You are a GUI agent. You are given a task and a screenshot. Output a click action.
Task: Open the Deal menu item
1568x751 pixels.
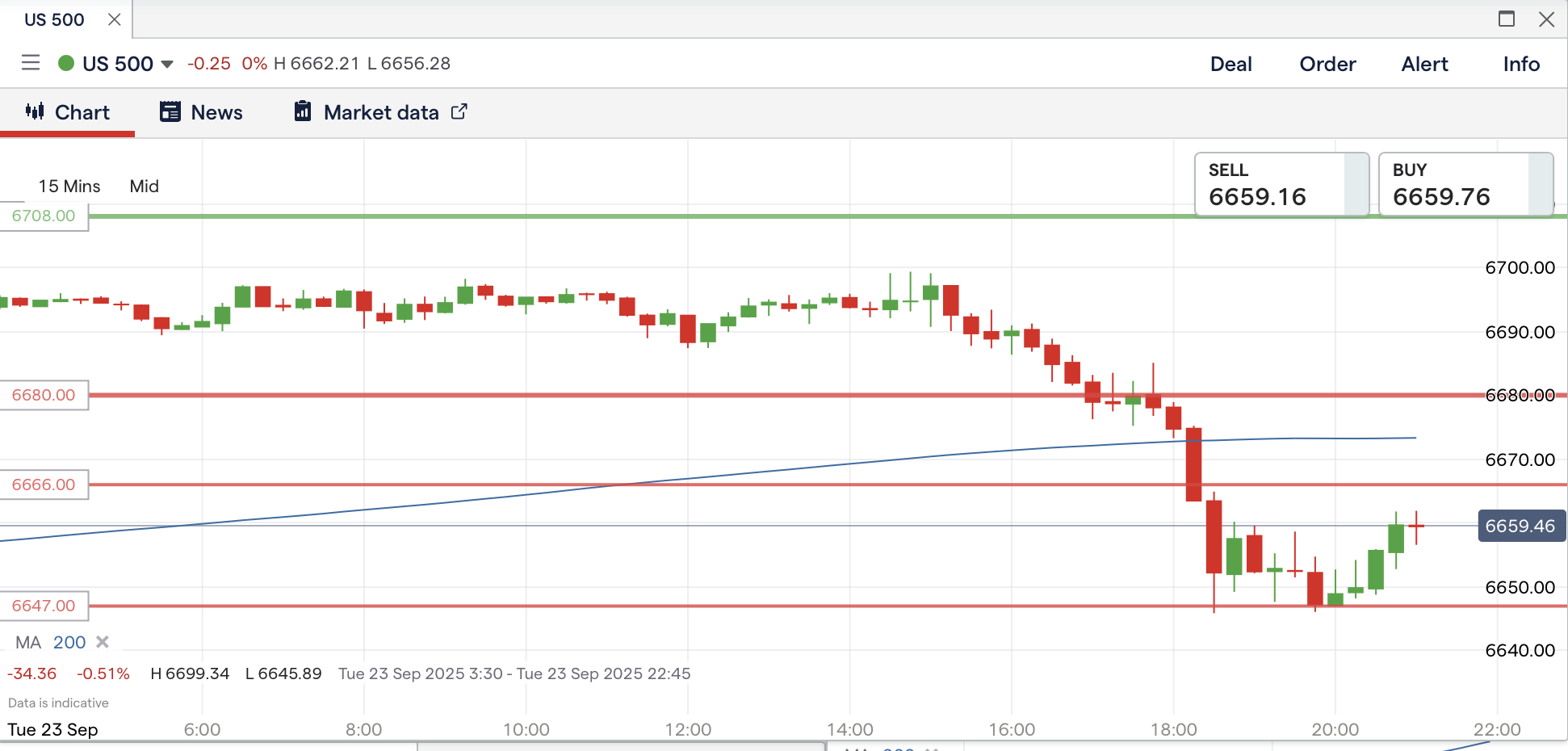click(x=1231, y=64)
